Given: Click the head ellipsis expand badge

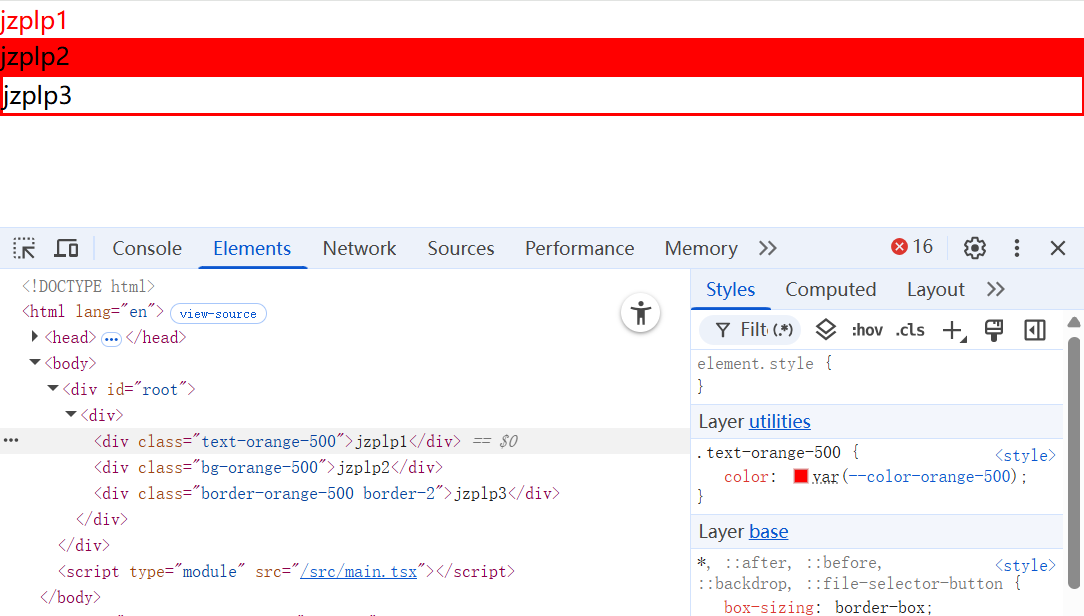Looking at the screenshot, I should [111, 339].
